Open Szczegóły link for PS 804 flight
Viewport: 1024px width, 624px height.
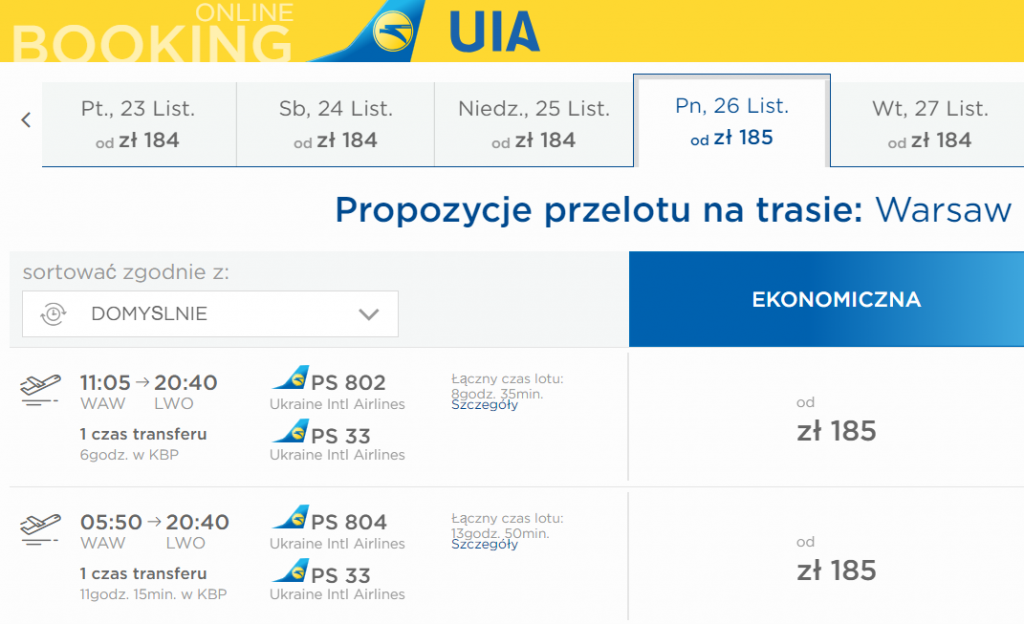(x=484, y=544)
